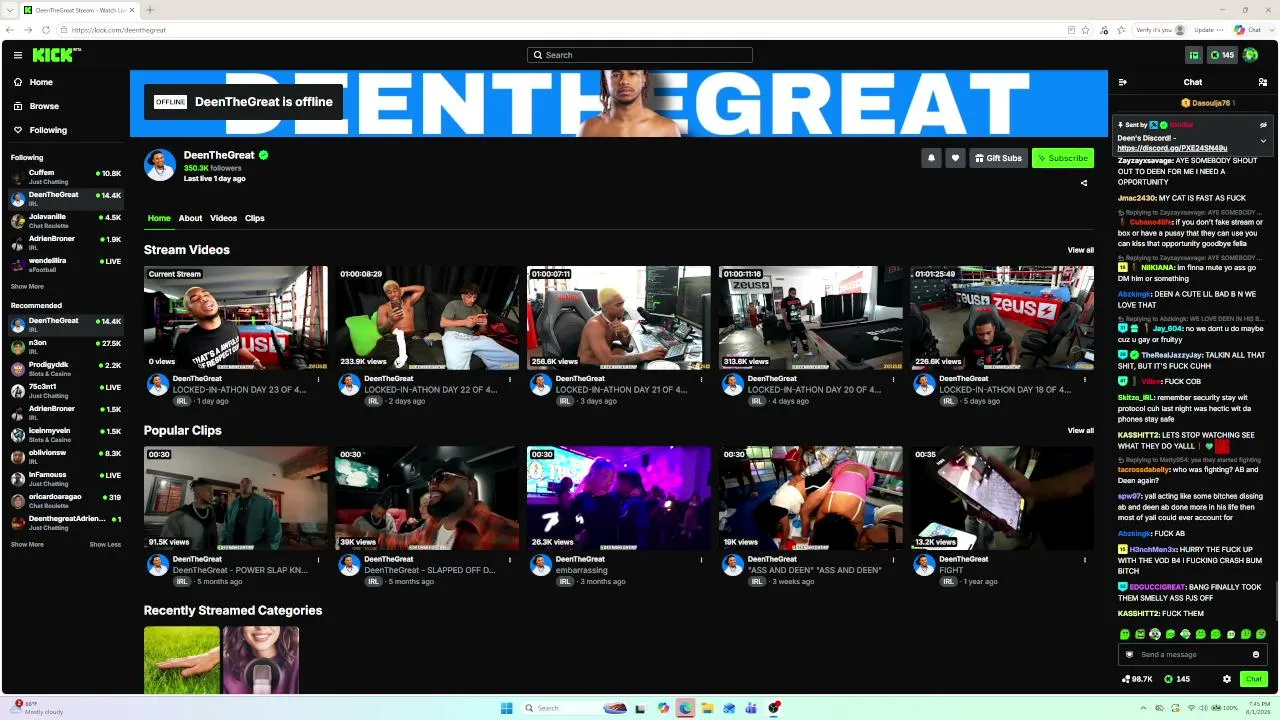Click the first green quick emote

tap(1125, 634)
